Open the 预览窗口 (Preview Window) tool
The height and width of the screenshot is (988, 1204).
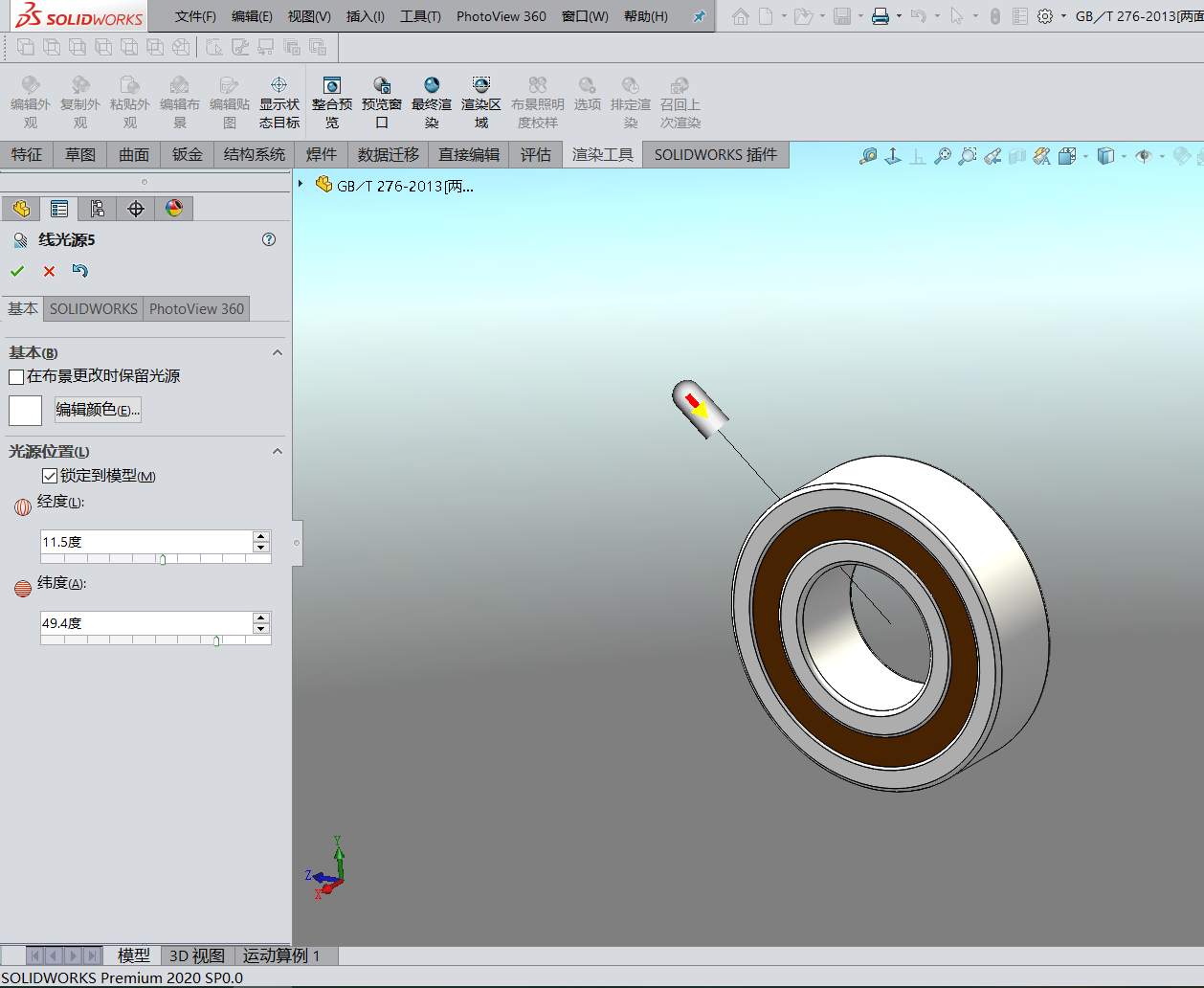tap(381, 101)
